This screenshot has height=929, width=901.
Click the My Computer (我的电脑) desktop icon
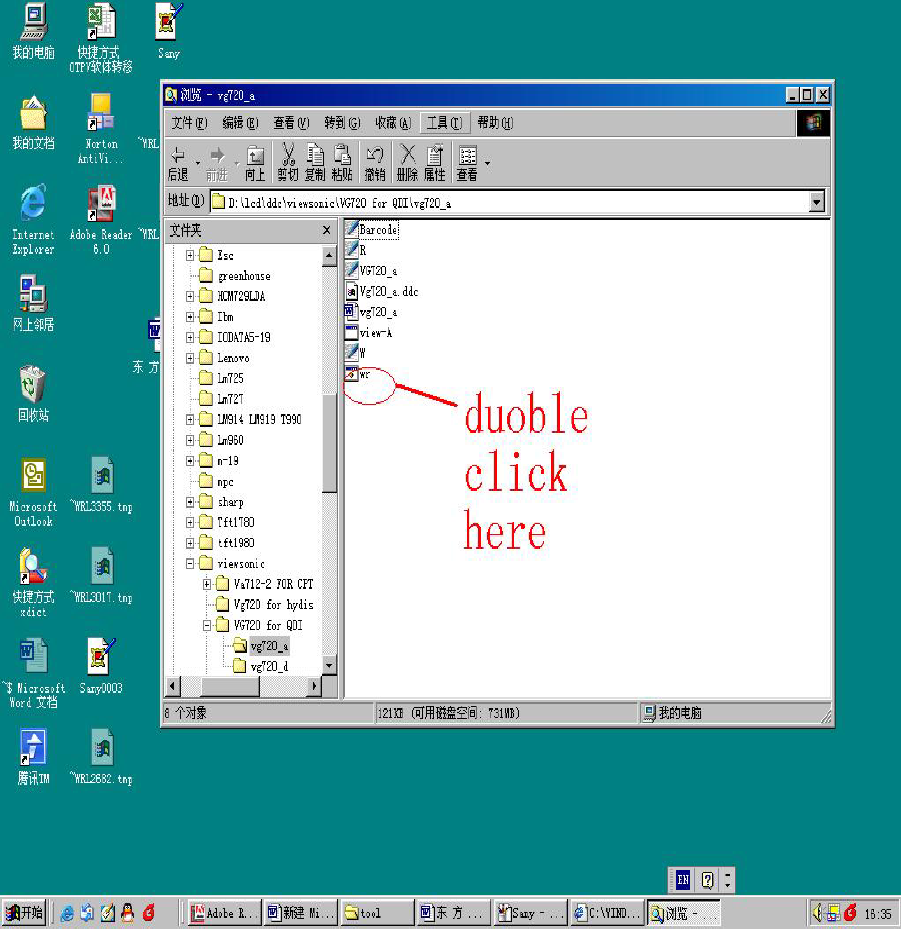point(34,31)
